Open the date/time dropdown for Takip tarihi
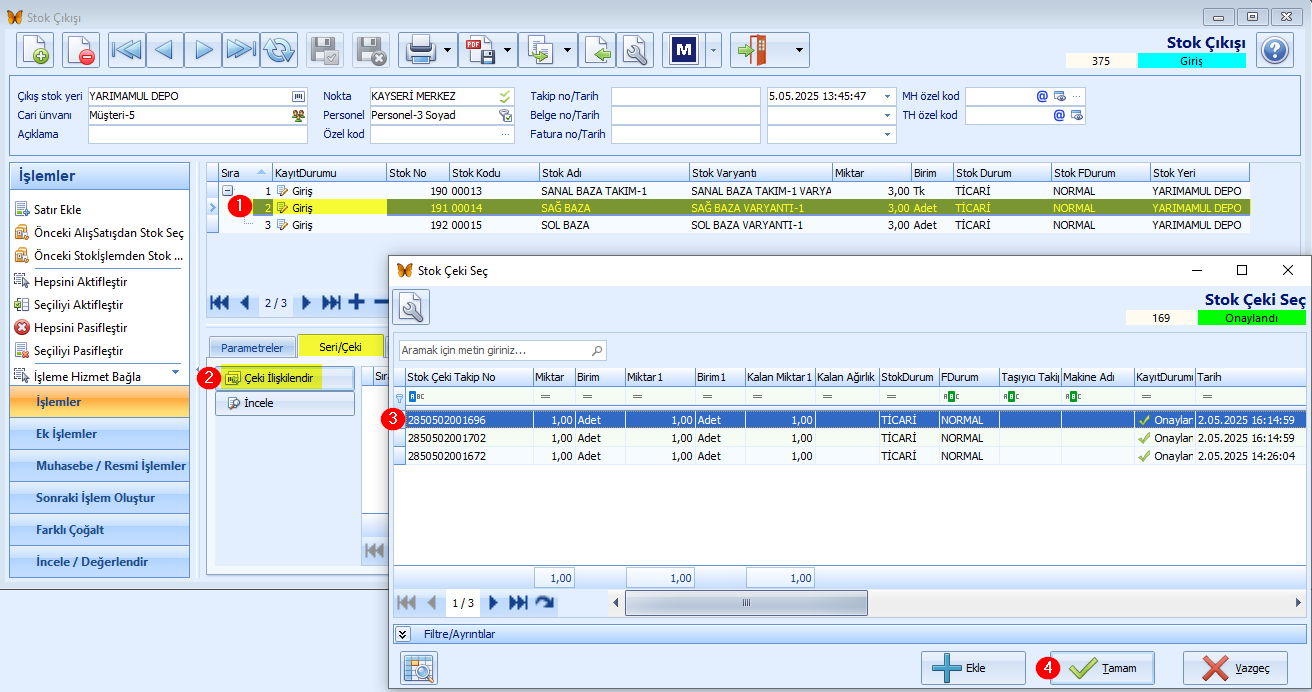 click(x=887, y=96)
